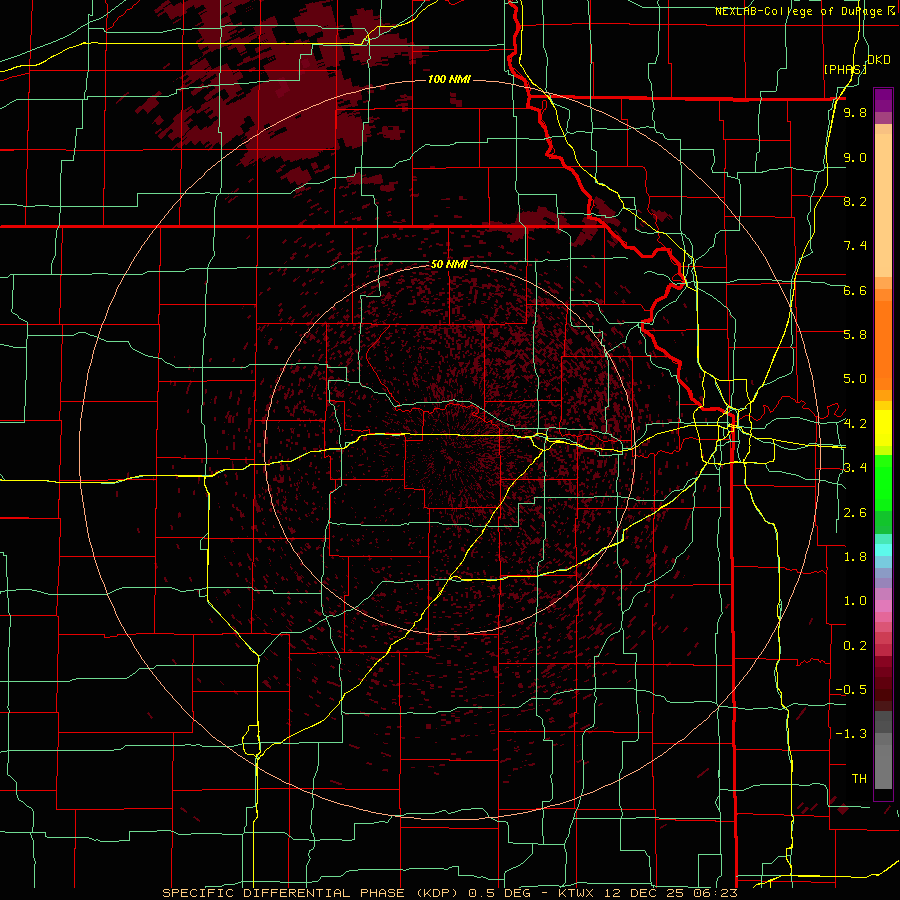Screen dimensions: 900x900
Task: Click the 0.2 color bar value
Action: pyautogui.click(x=855, y=646)
